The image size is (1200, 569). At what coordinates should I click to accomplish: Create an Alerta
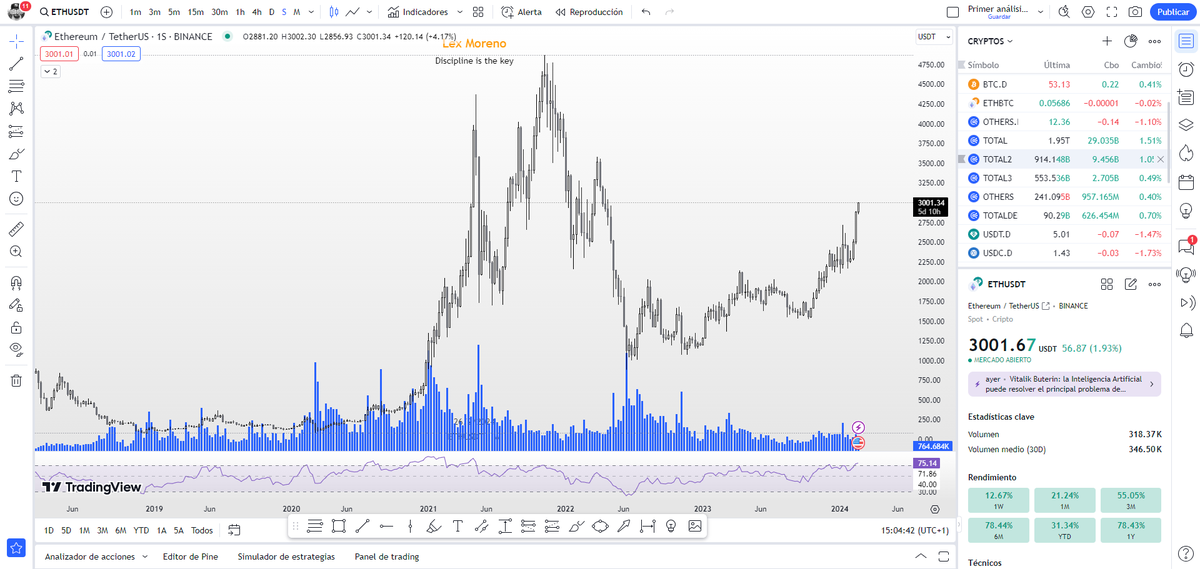(522, 12)
